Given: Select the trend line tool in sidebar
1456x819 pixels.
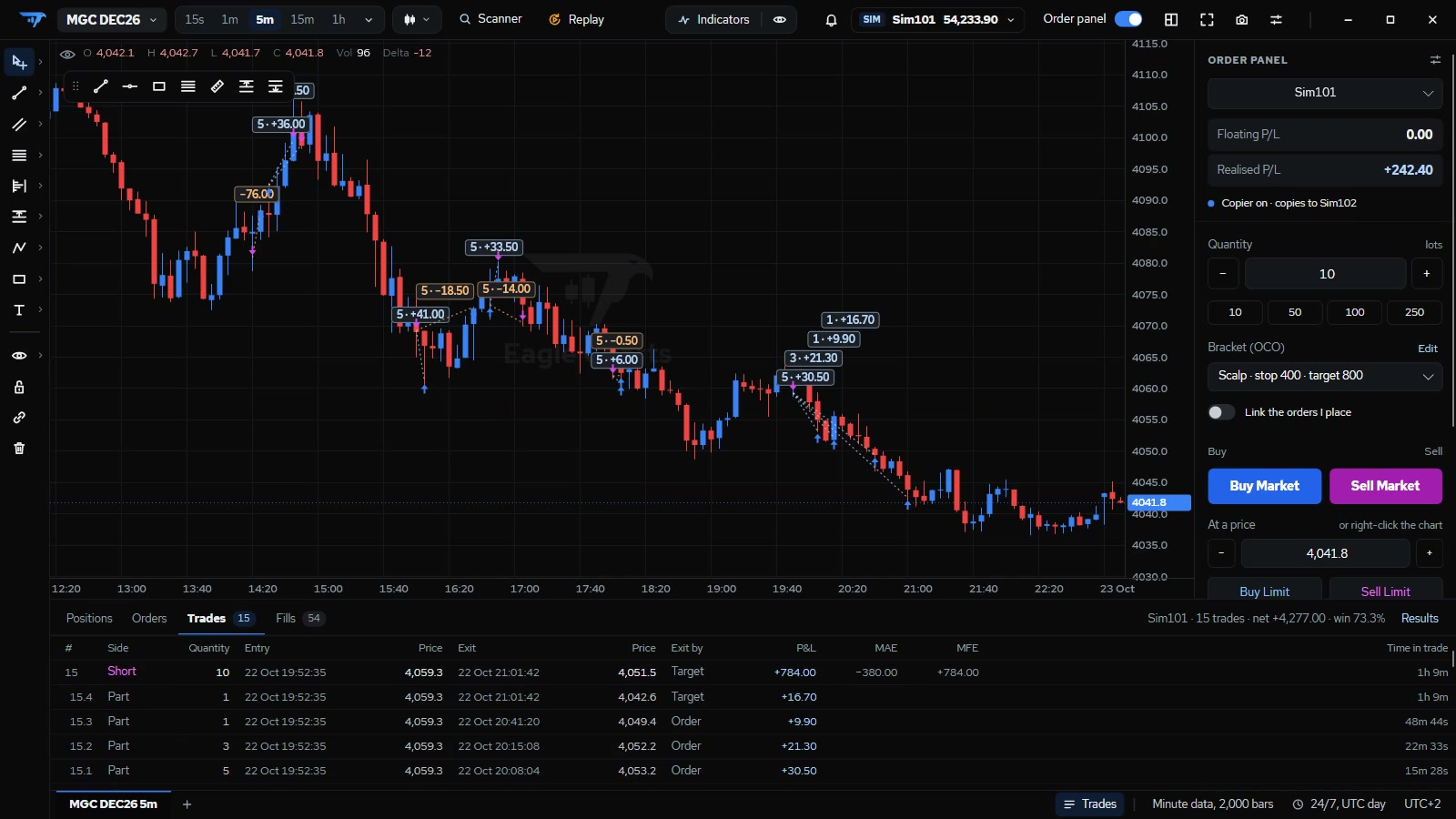Looking at the screenshot, I should (19, 93).
